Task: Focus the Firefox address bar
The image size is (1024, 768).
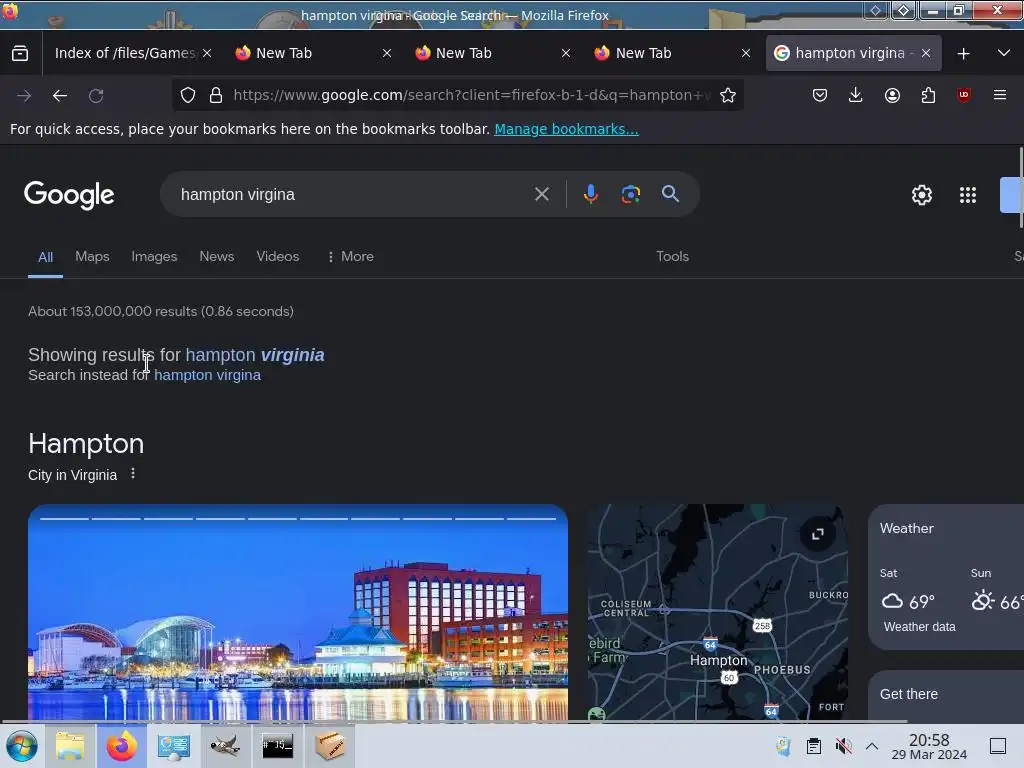Action: [470, 95]
